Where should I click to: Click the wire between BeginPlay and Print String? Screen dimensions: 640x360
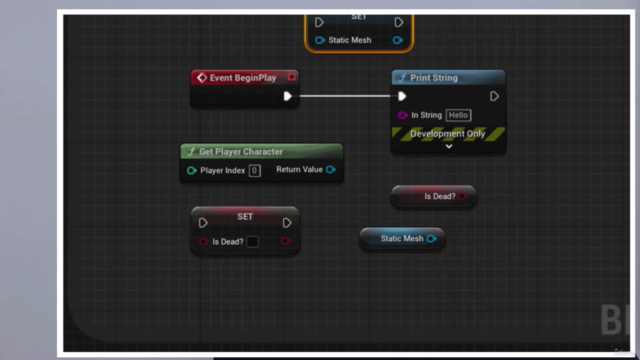(x=345, y=96)
